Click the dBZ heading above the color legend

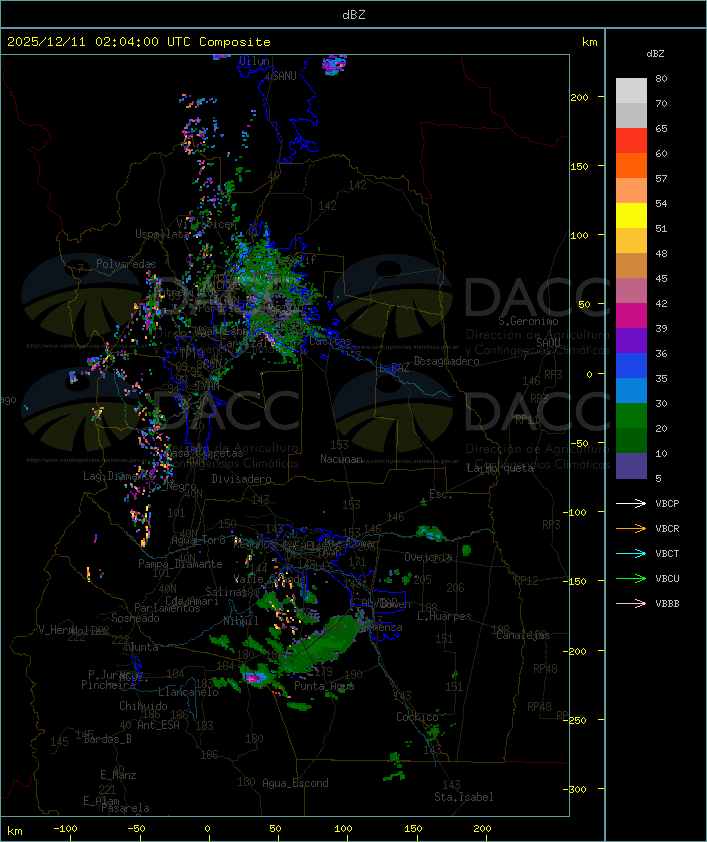(655, 54)
